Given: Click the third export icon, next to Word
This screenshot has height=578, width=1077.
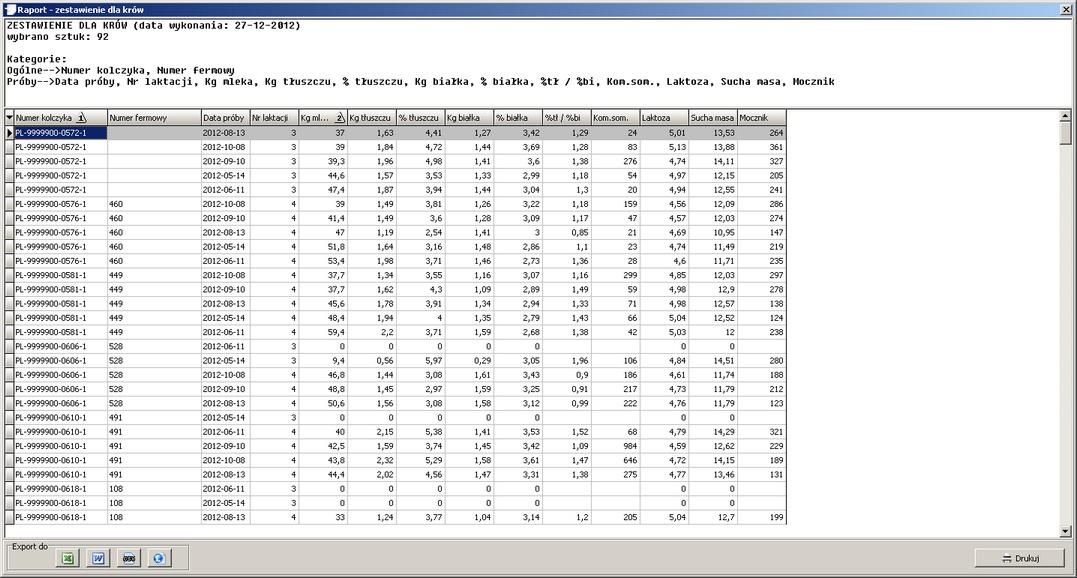Looking at the screenshot, I should pos(129,558).
